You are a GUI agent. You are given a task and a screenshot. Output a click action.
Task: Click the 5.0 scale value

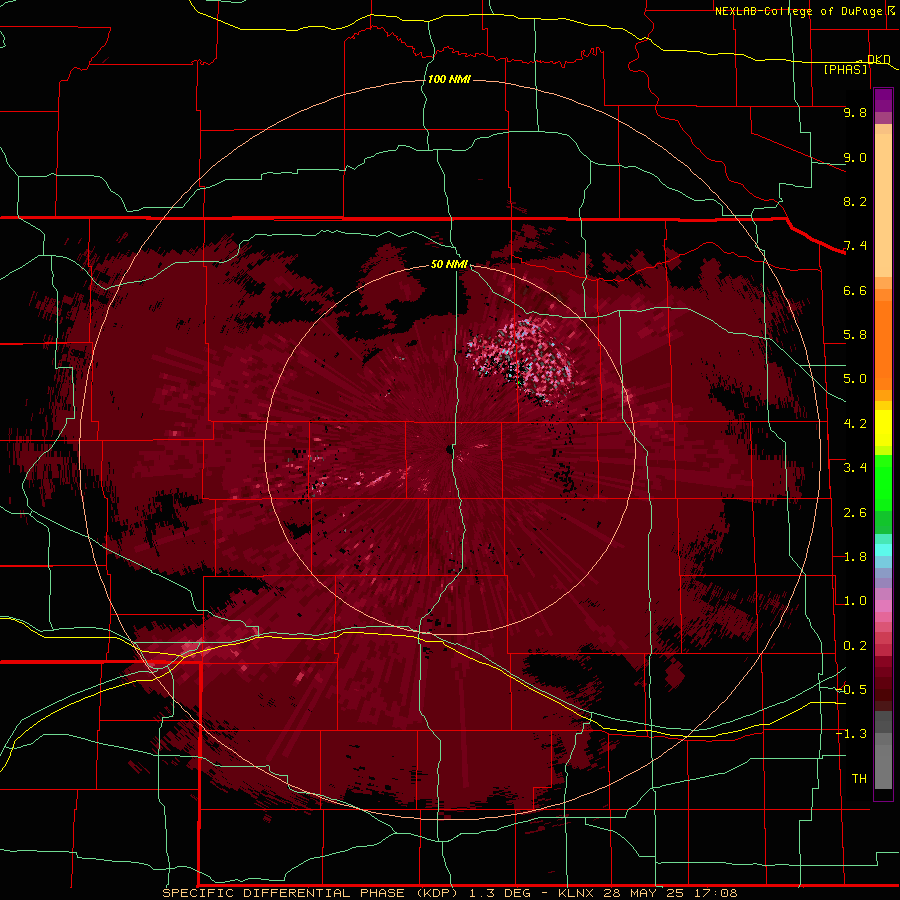pyautogui.click(x=855, y=379)
